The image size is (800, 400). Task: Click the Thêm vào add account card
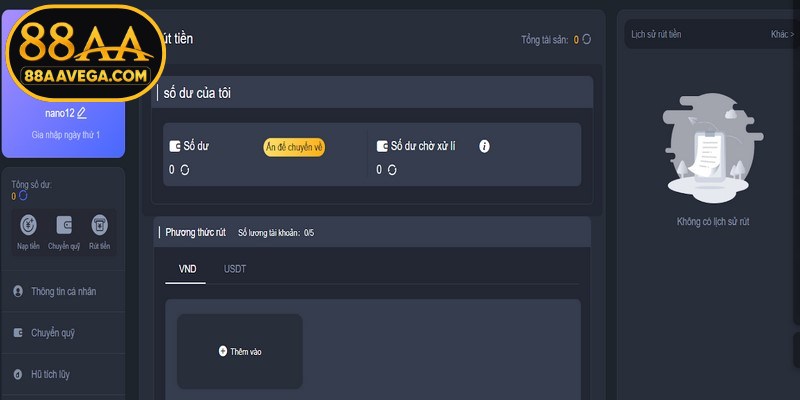pos(240,351)
